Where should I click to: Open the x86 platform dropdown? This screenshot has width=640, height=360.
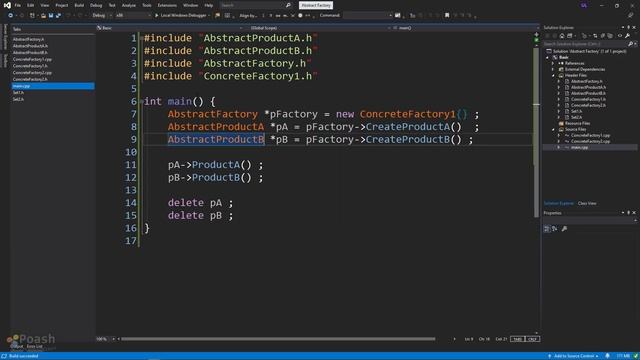pos(133,16)
